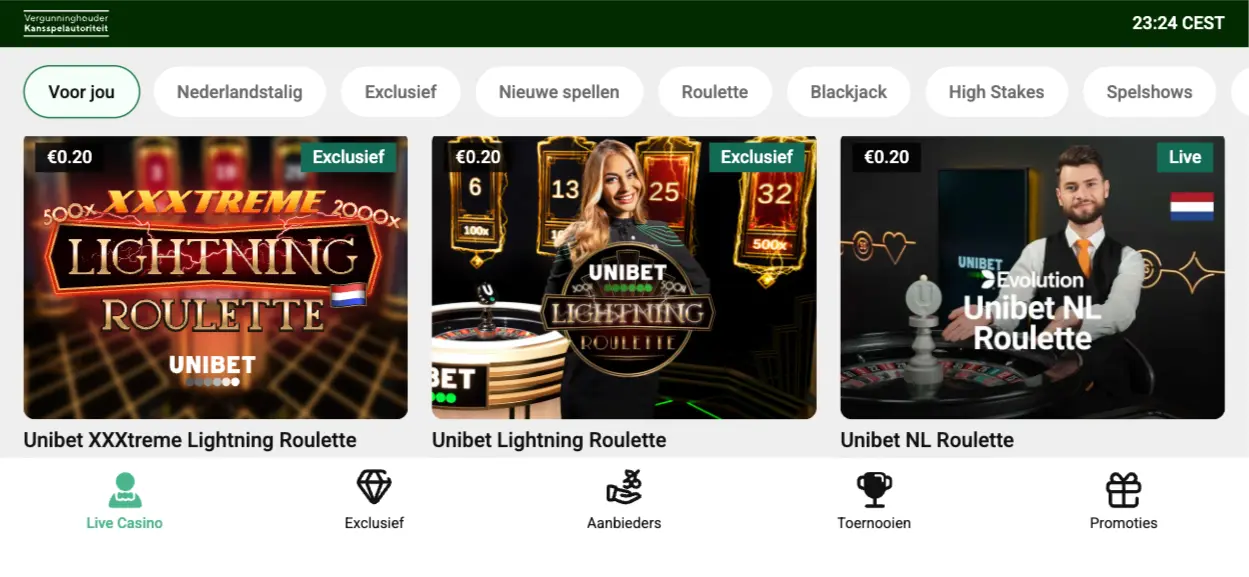Show Nieuwe spellen games
The image size is (1249, 577).
pos(559,92)
